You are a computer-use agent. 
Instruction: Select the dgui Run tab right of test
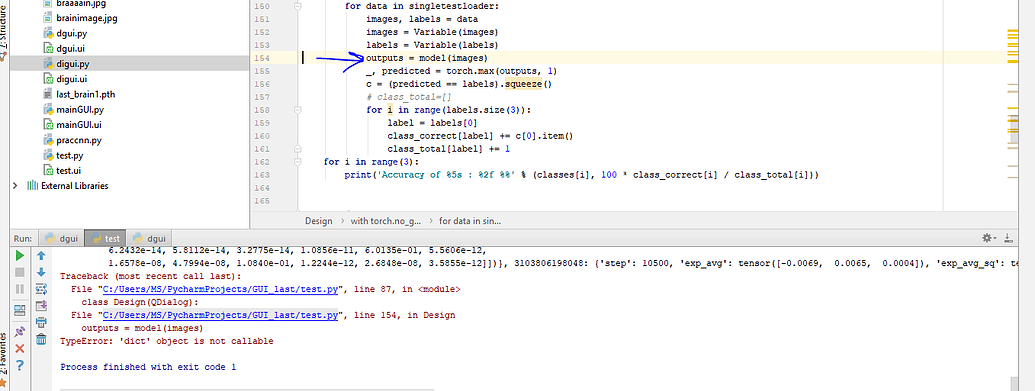(150, 238)
